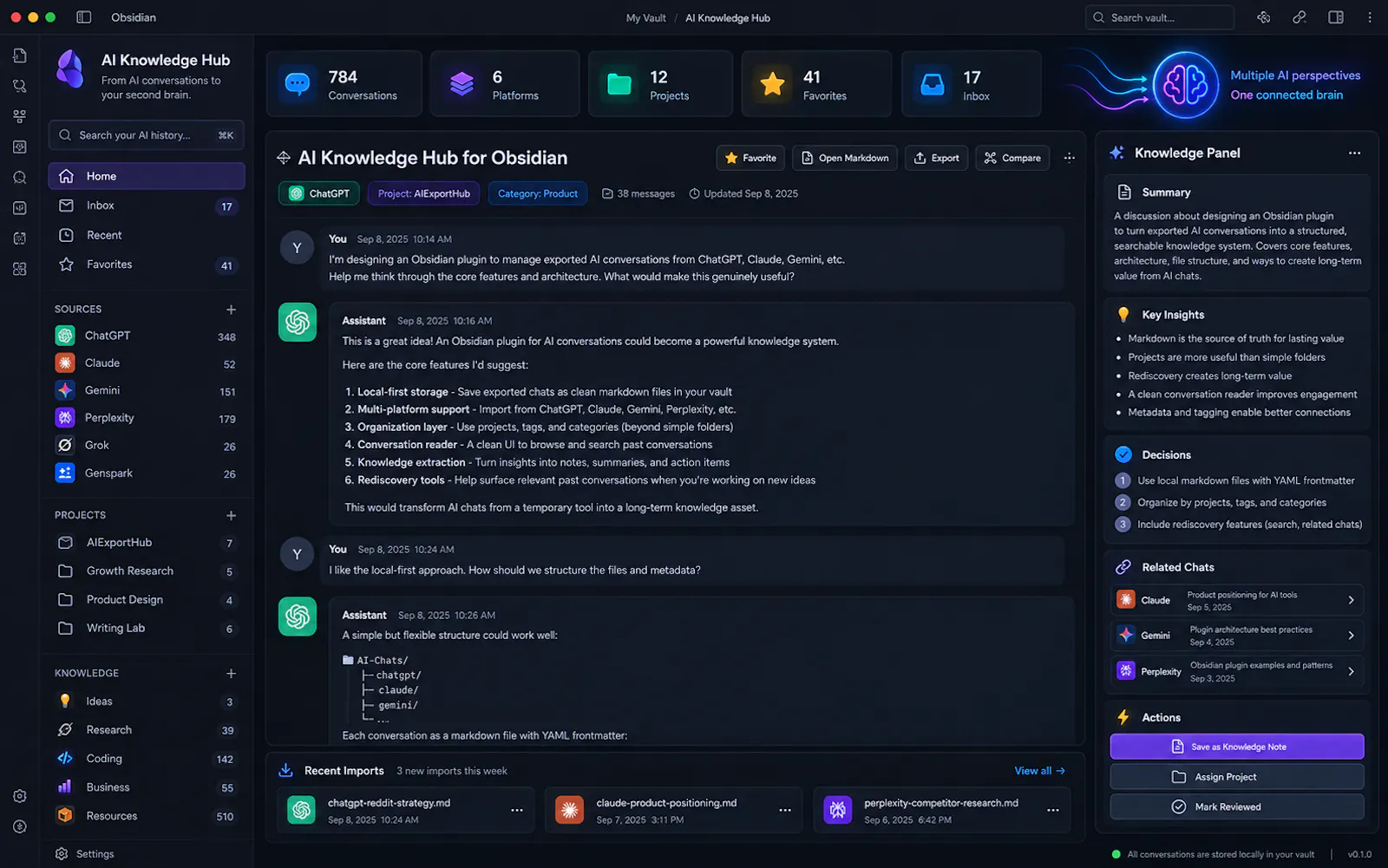Click the help icon at the ribbon bottom

pos(20,826)
